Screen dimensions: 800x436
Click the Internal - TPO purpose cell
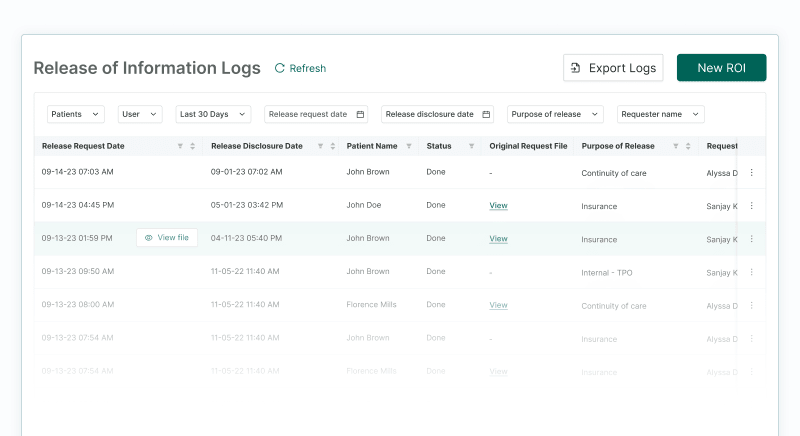pyautogui.click(x=607, y=273)
